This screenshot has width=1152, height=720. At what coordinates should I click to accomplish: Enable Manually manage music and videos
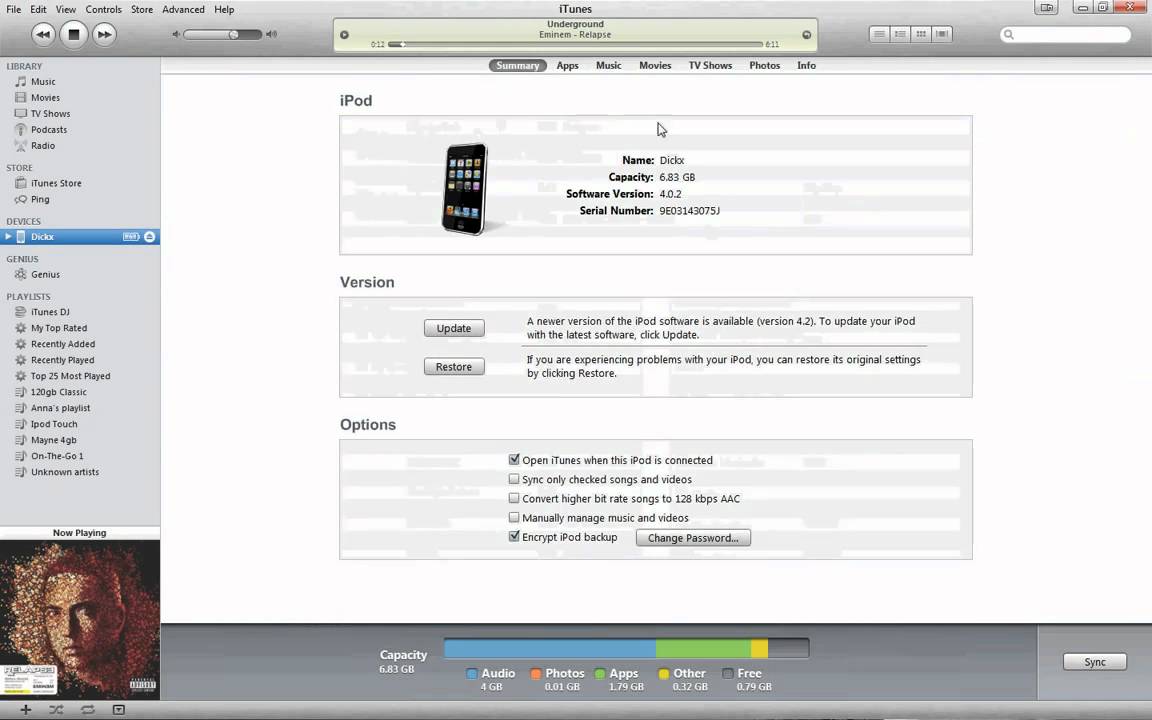(514, 517)
